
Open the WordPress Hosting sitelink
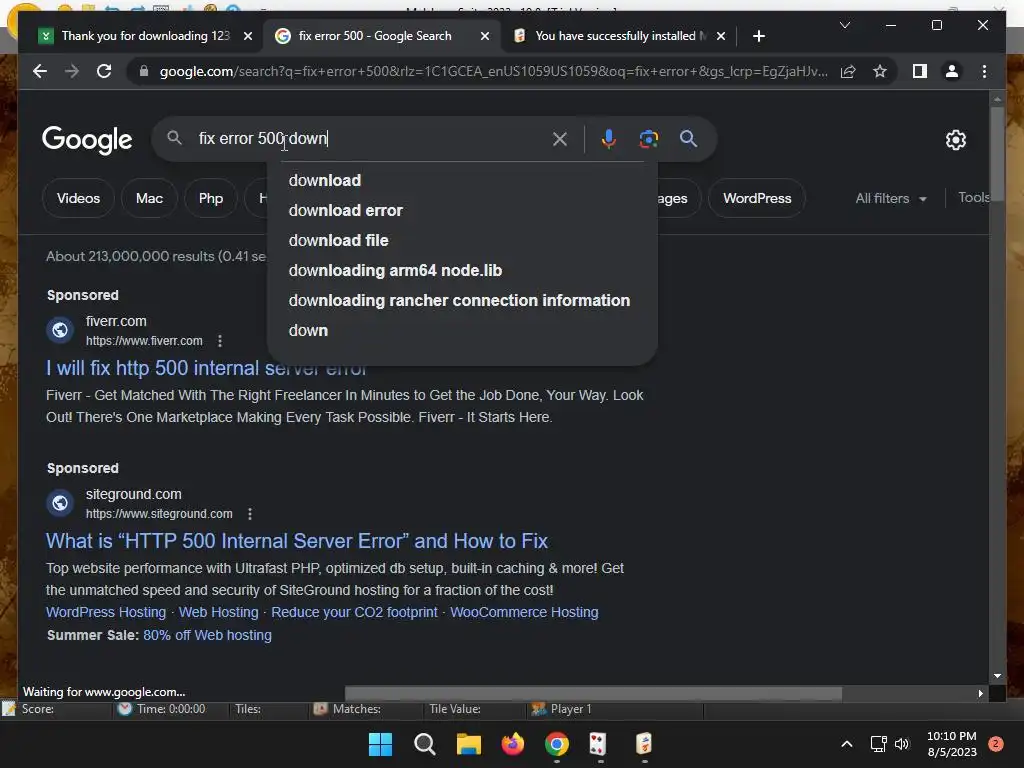pos(106,613)
